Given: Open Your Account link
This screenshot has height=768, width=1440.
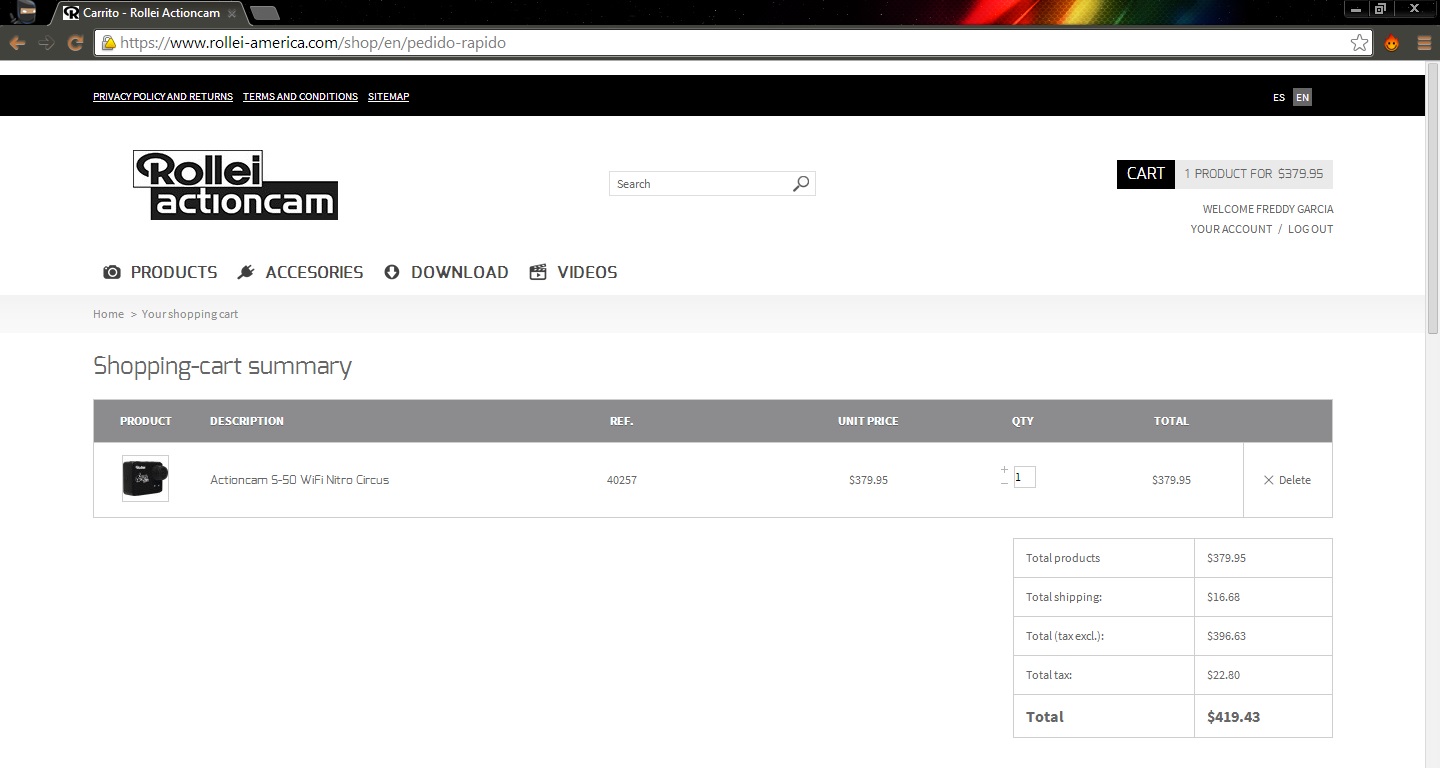Looking at the screenshot, I should [1231, 229].
